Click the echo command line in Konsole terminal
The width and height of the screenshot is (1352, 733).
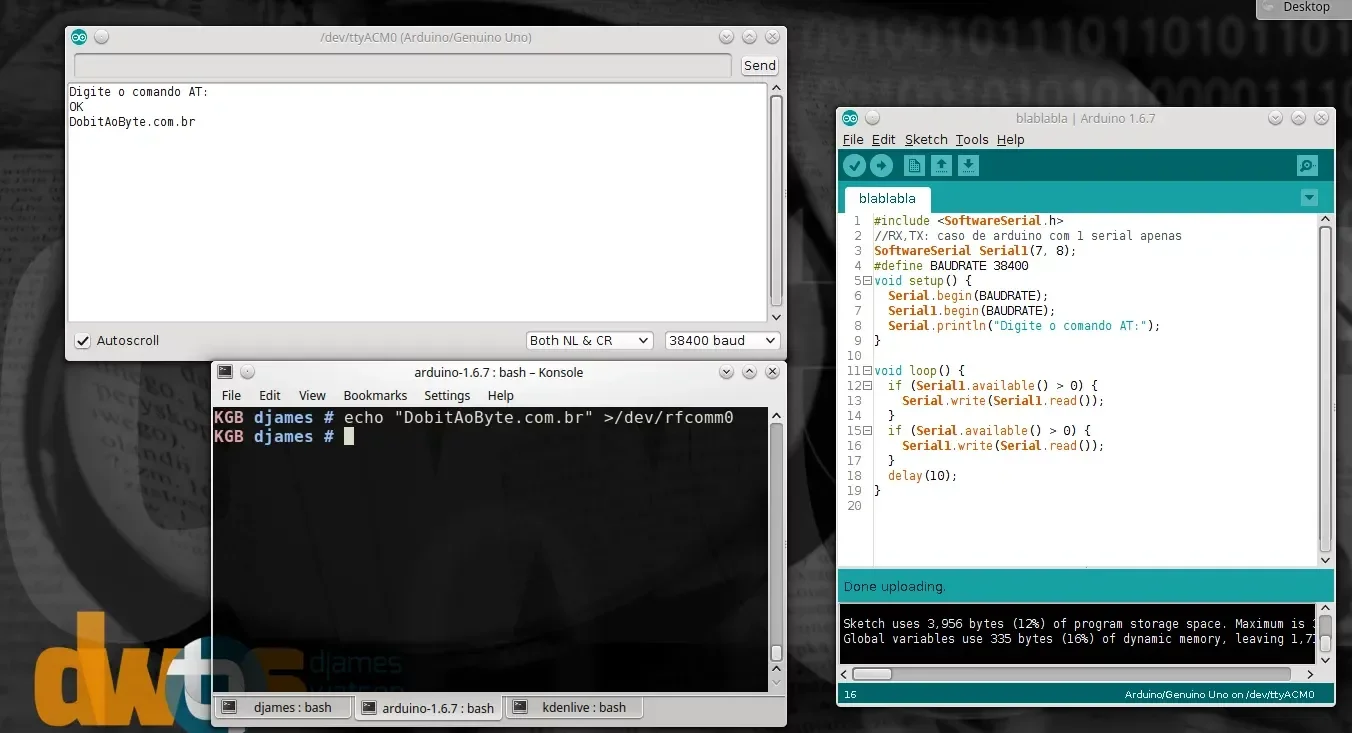click(474, 417)
